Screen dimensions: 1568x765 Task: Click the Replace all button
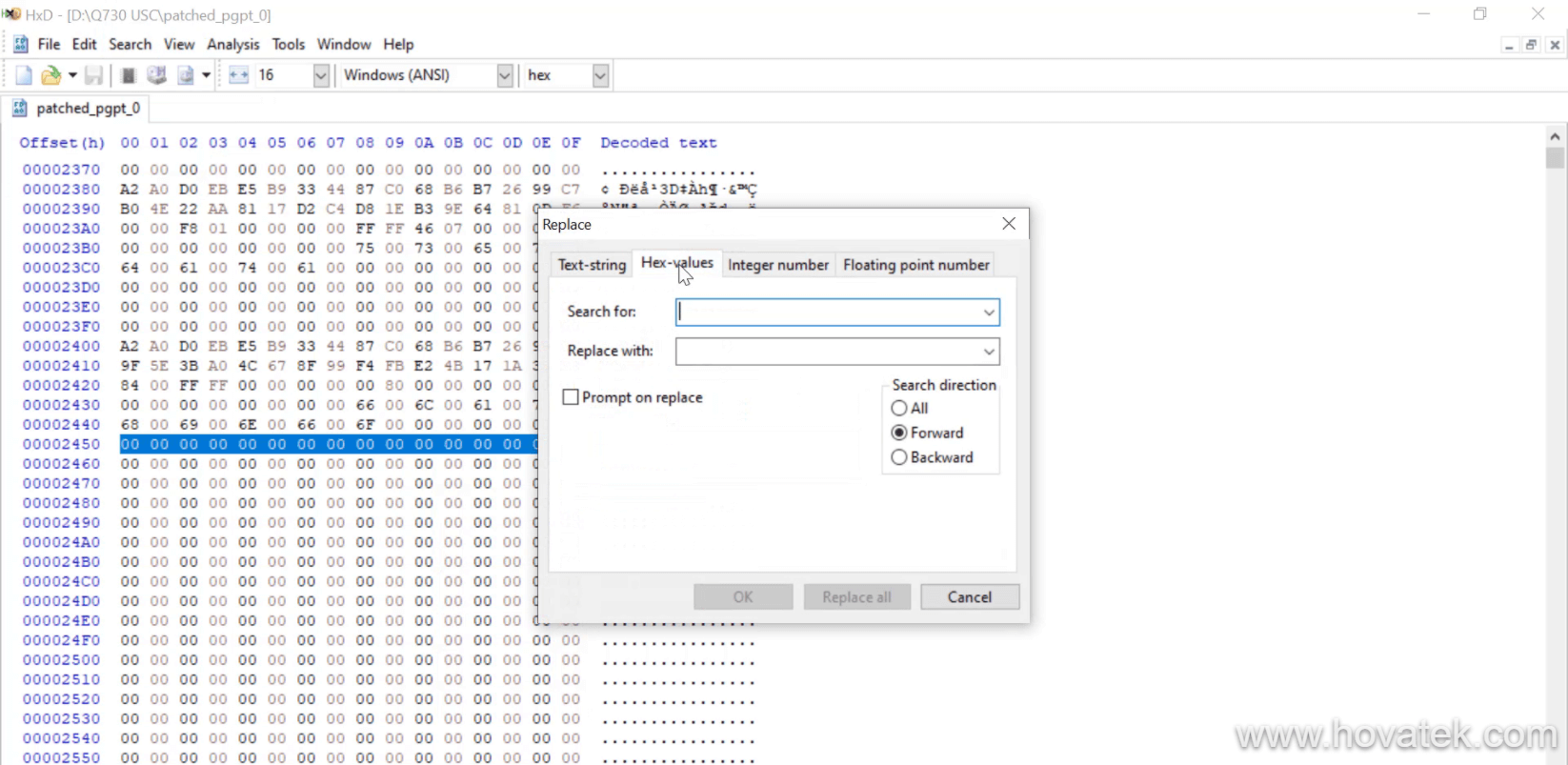click(857, 597)
